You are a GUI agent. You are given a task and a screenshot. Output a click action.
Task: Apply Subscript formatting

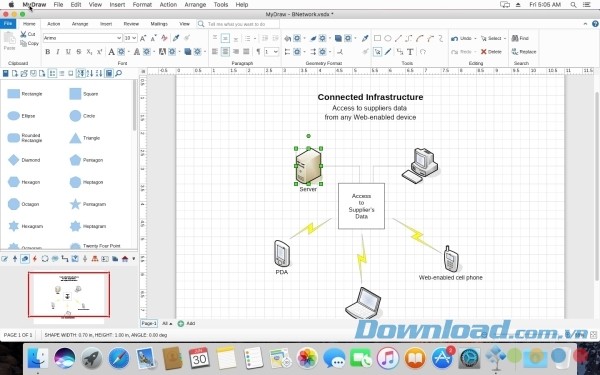point(89,51)
